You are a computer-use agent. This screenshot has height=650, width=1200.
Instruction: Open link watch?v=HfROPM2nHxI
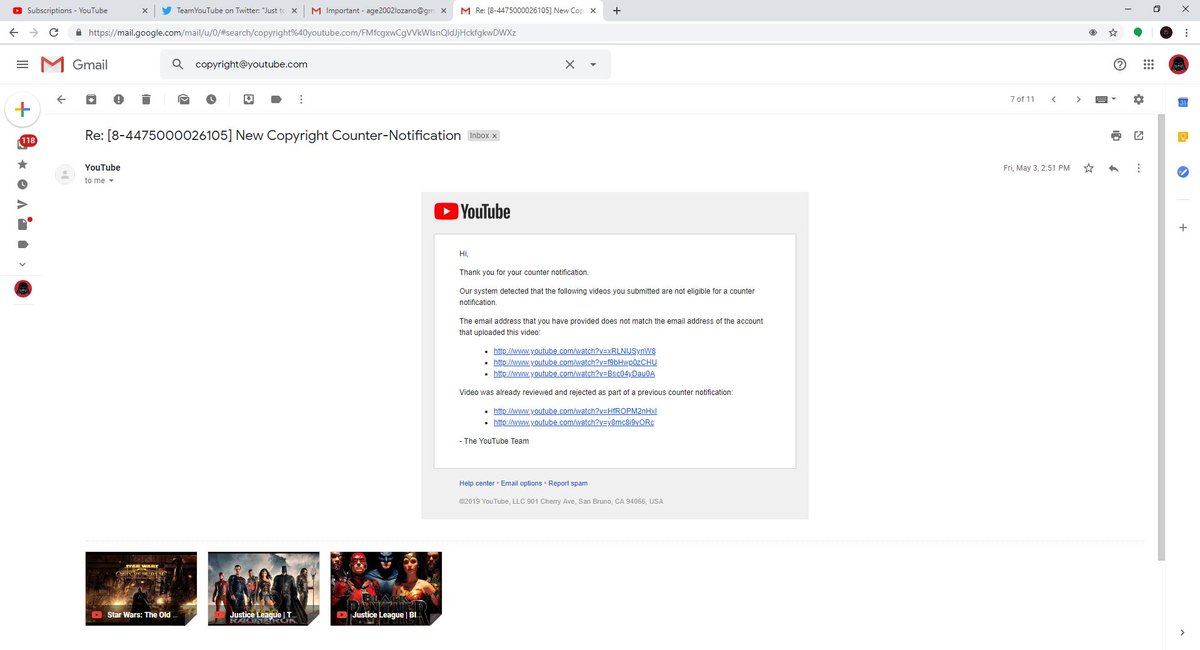(575, 411)
